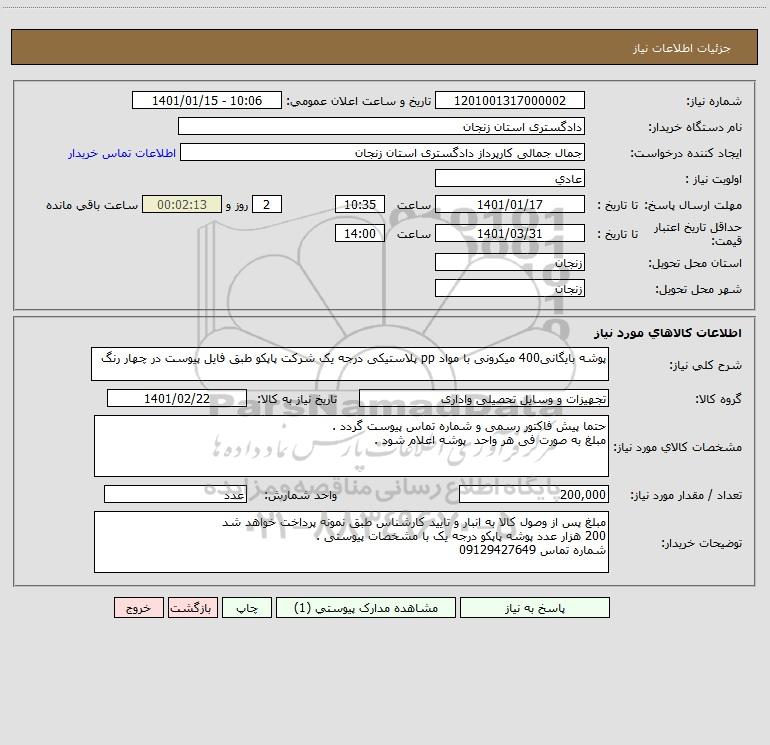This screenshot has width=770, height=745.
Task: Click goods specifications text area
Action: coord(351,446)
